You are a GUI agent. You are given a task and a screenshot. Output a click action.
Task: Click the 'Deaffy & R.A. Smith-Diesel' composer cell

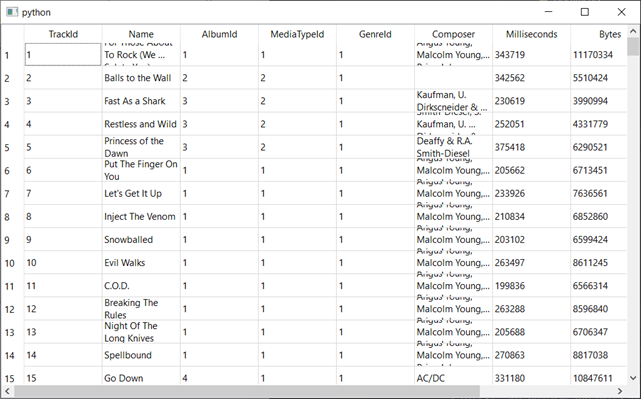click(453, 147)
